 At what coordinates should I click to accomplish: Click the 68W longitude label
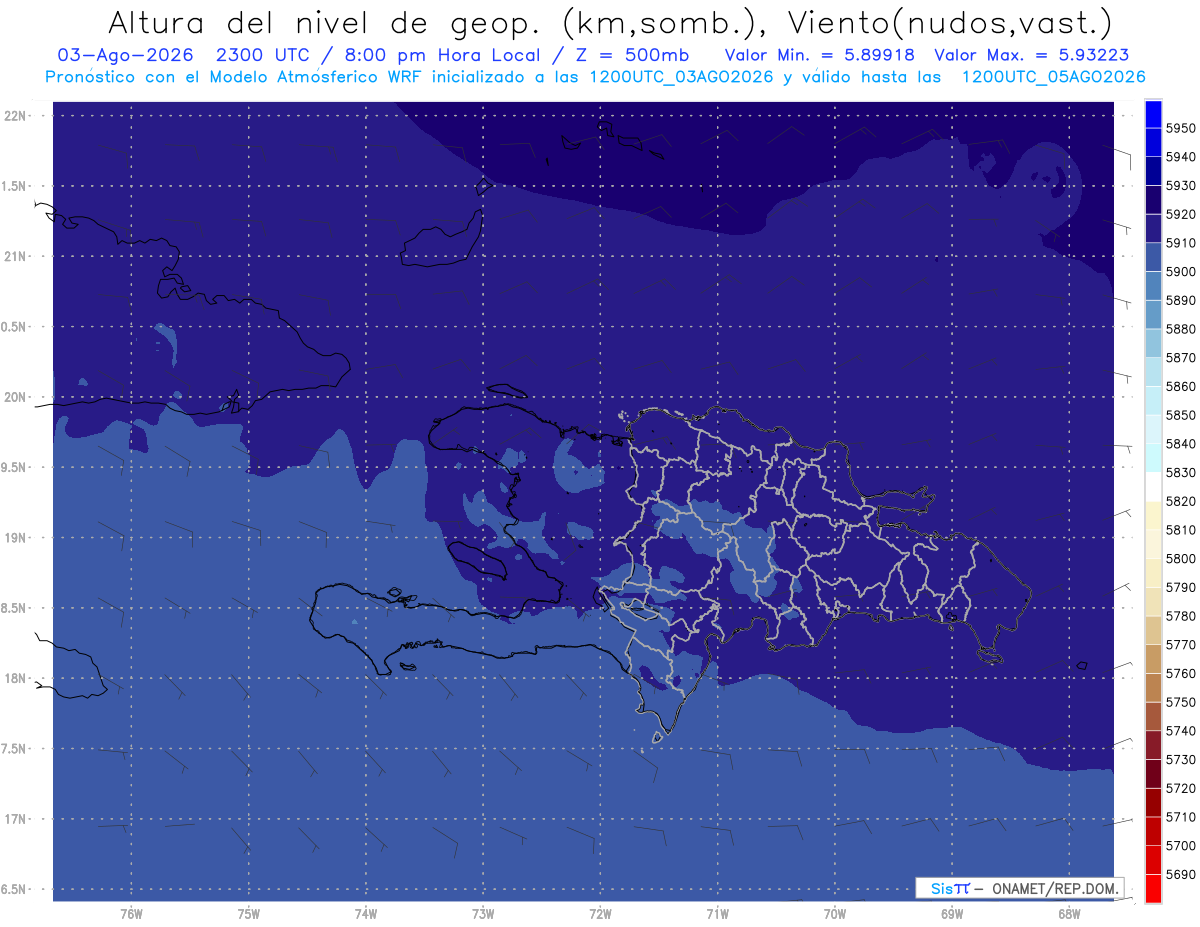pos(1069,914)
